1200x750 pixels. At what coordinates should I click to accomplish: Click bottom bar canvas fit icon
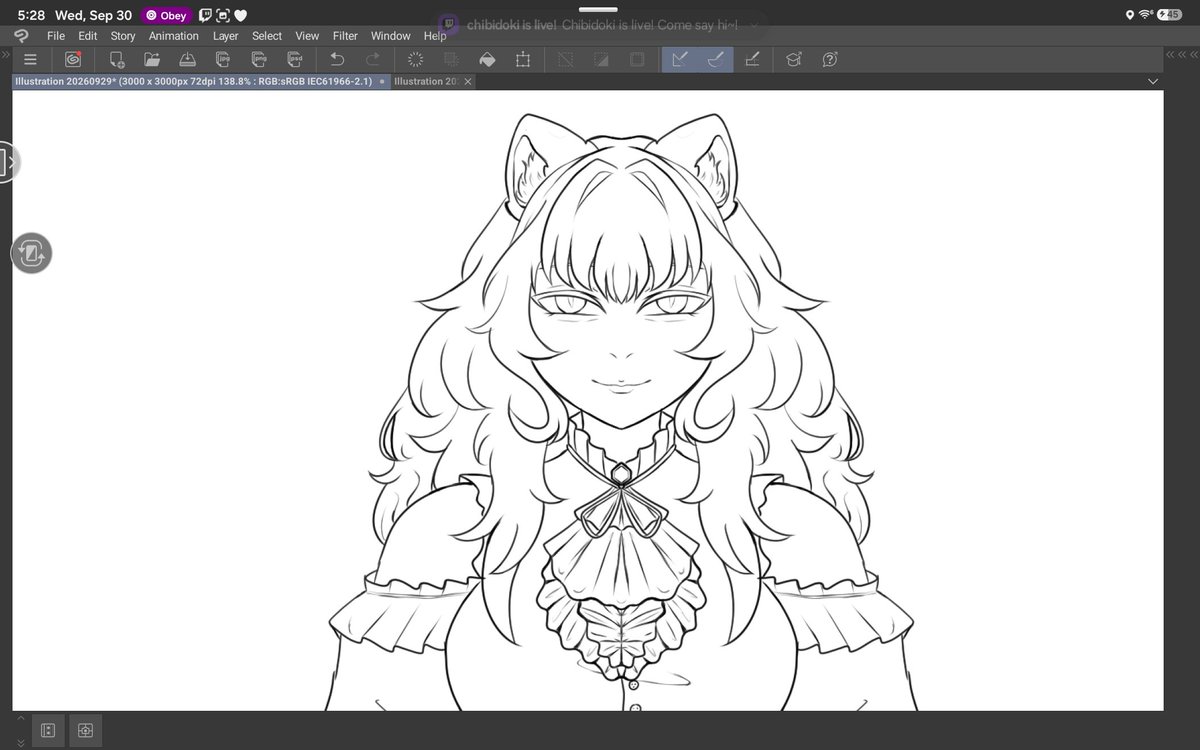85,729
